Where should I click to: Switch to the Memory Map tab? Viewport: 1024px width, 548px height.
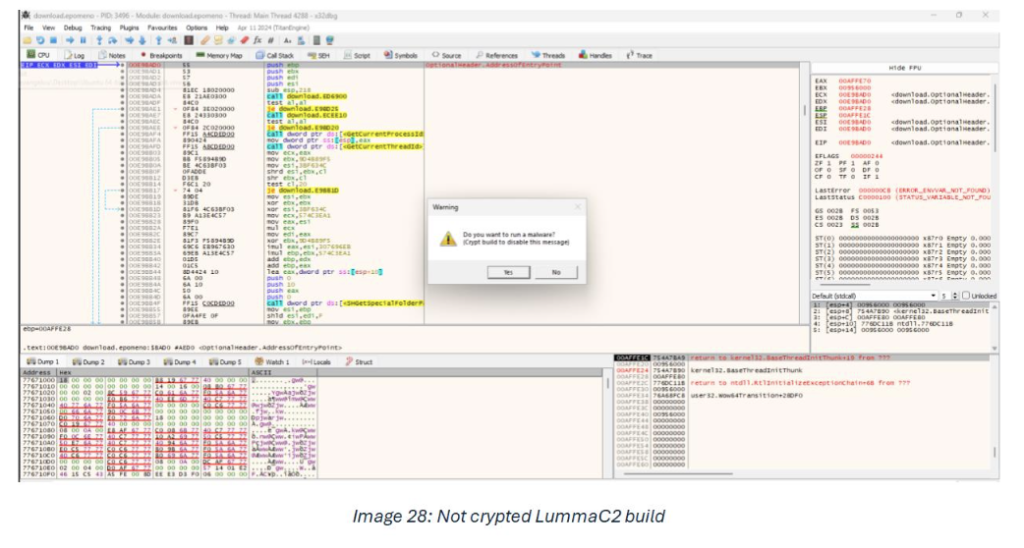(220, 55)
